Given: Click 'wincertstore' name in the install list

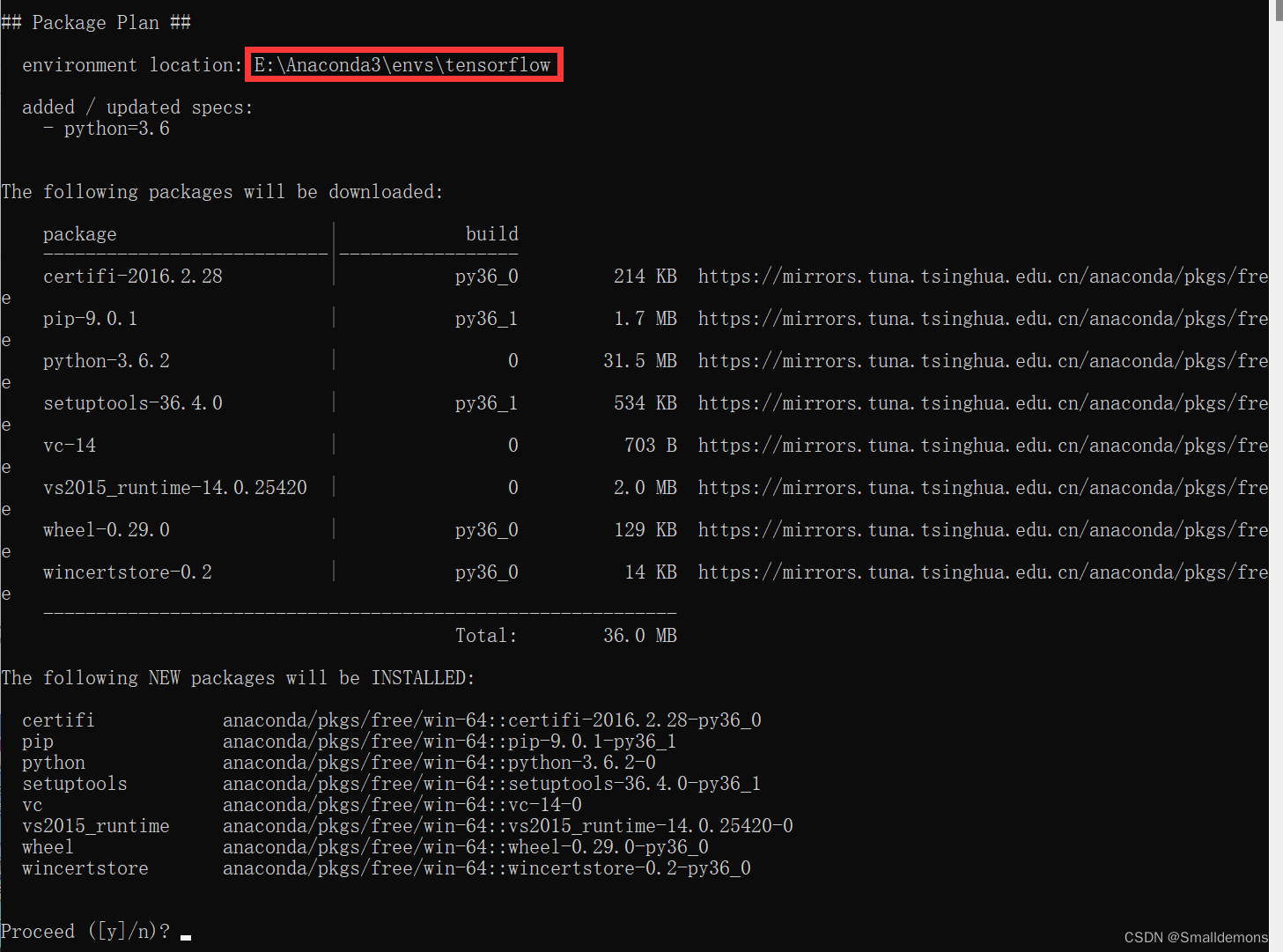Looking at the screenshot, I should point(85,868).
